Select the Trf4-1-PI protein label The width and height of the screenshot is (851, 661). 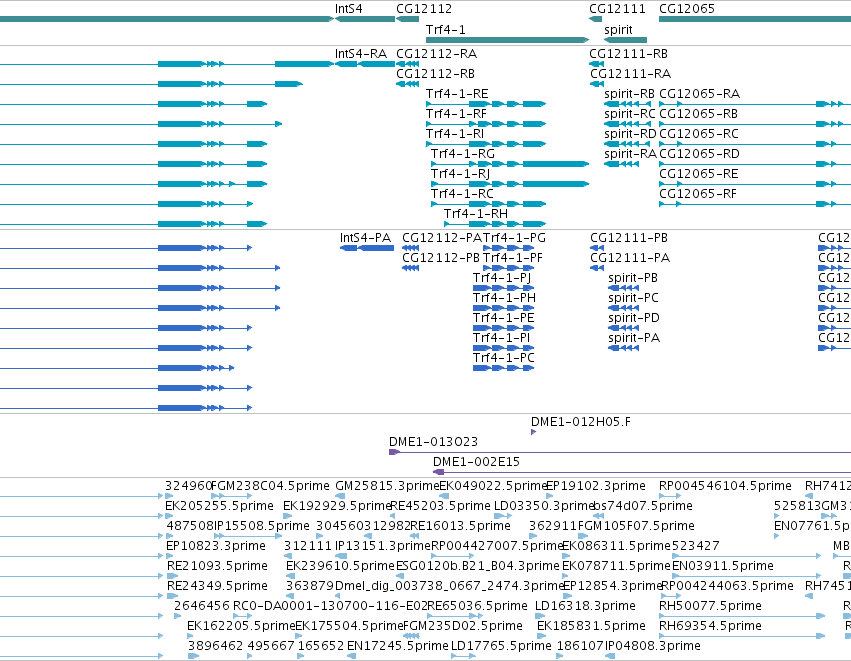[x=501, y=339]
